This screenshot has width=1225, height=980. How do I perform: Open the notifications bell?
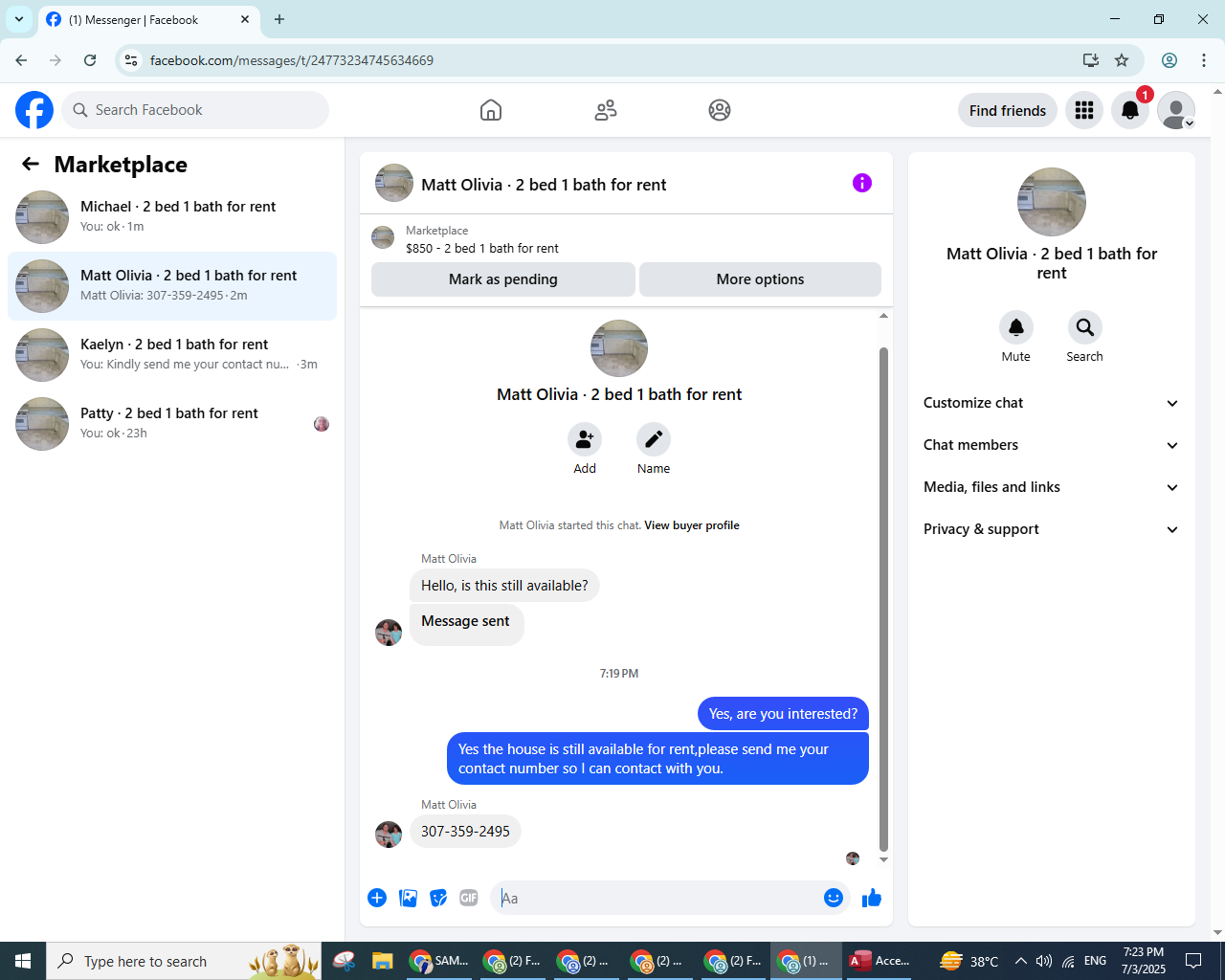tap(1130, 110)
